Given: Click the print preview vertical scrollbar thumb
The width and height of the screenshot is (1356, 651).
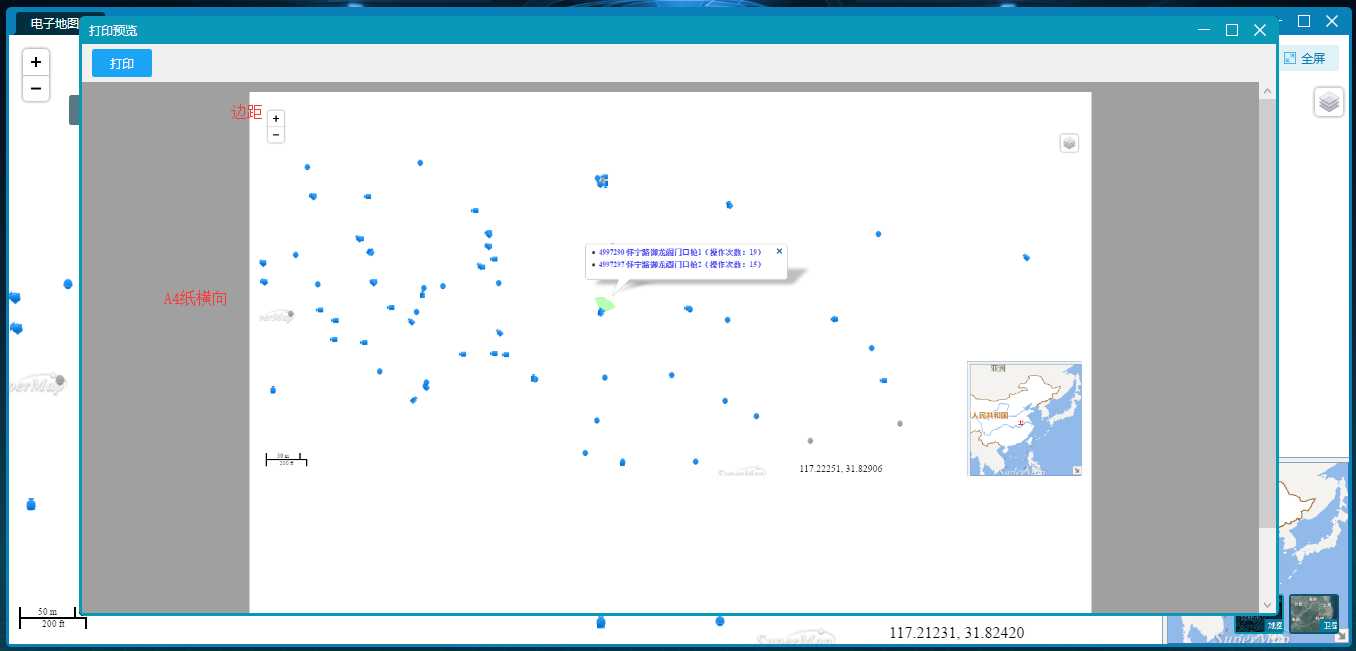Looking at the screenshot, I should pos(1268,314).
